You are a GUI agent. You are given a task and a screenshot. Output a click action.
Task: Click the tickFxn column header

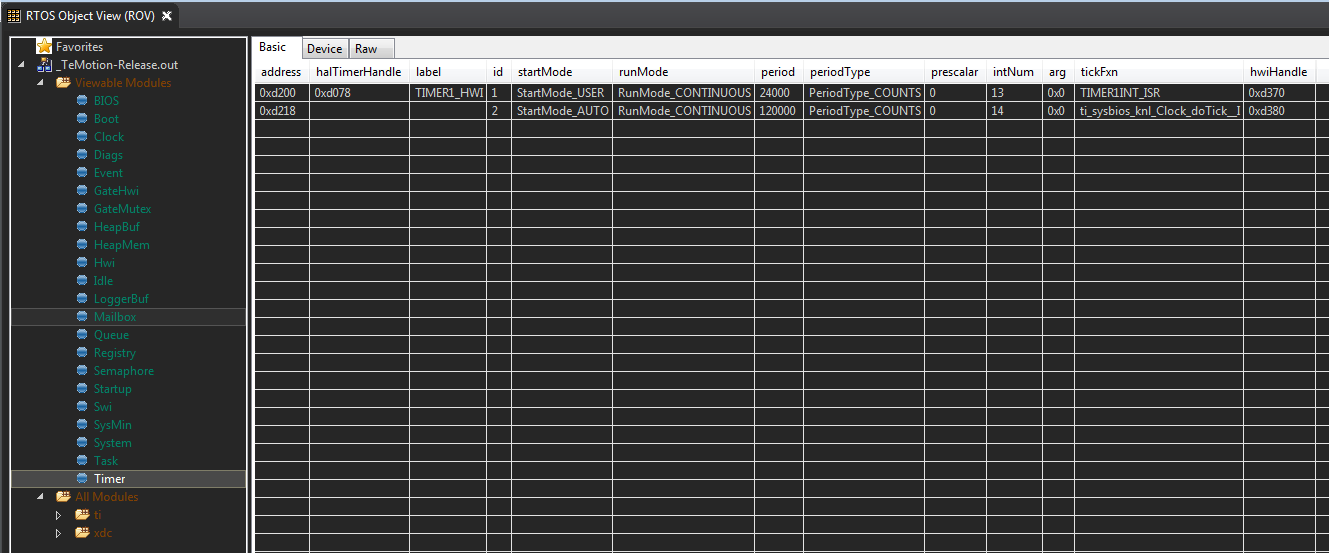pyautogui.click(x=1099, y=72)
